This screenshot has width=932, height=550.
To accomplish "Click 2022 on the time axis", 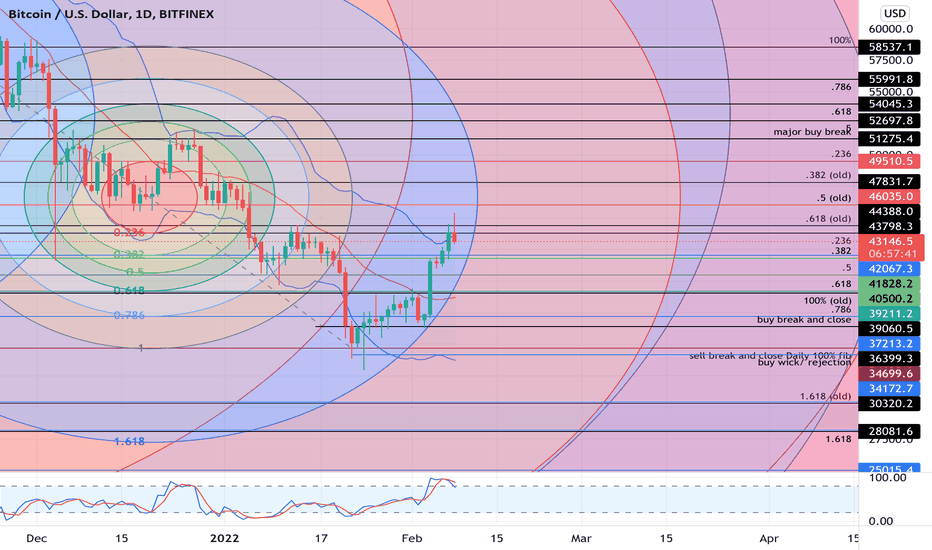I will tap(225, 538).
